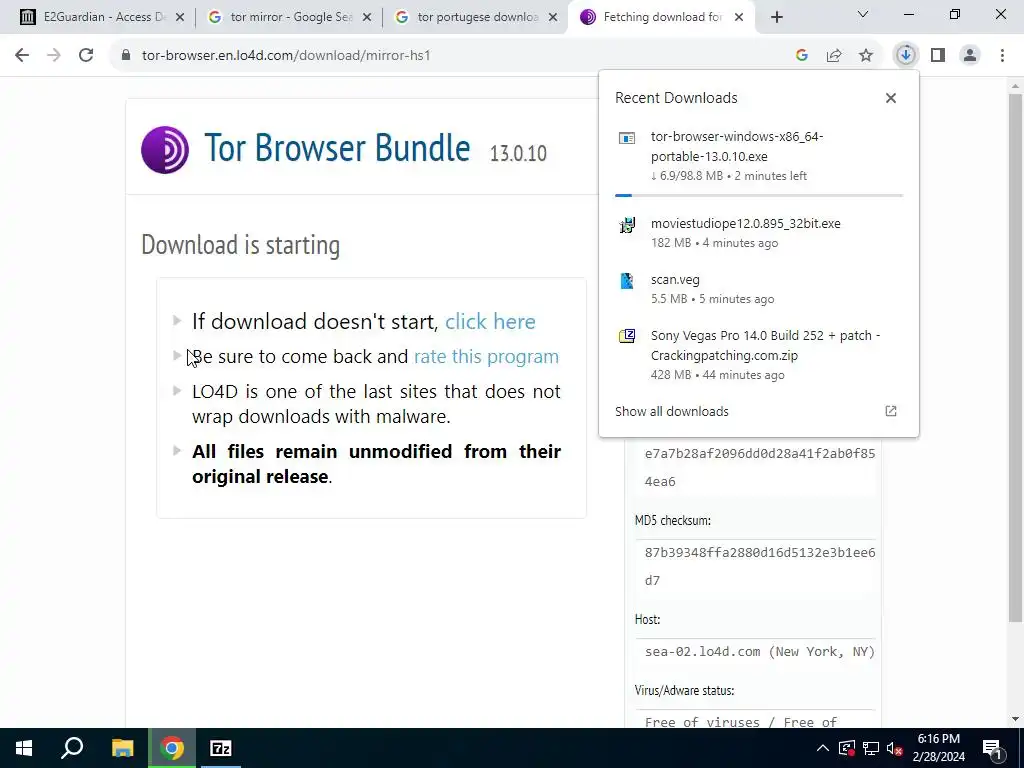Image resolution: width=1024 pixels, height=768 pixels.
Task: Open a new browser tab
Action: [x=776, y=17]
